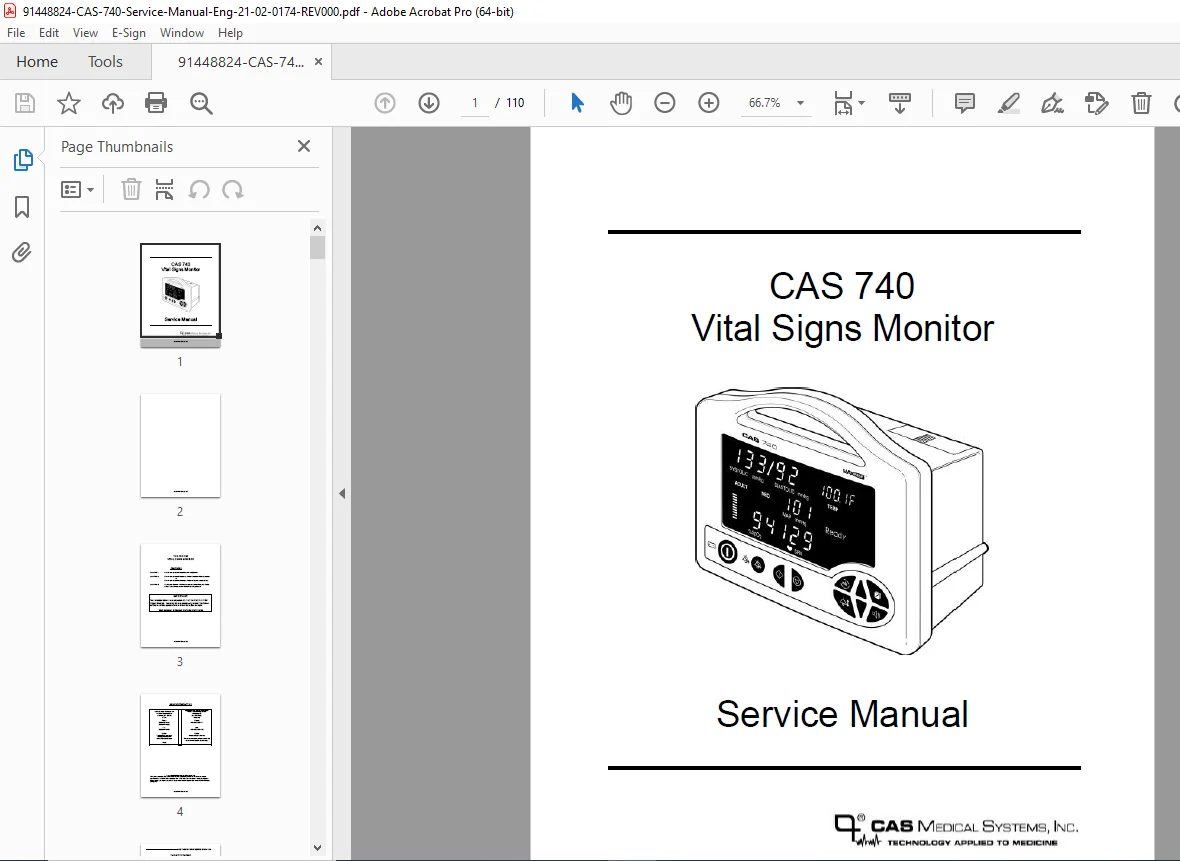Click the fit page scrolling icon
The height and width of the screenshot is (861, 1180).
[x=843, y=103]
